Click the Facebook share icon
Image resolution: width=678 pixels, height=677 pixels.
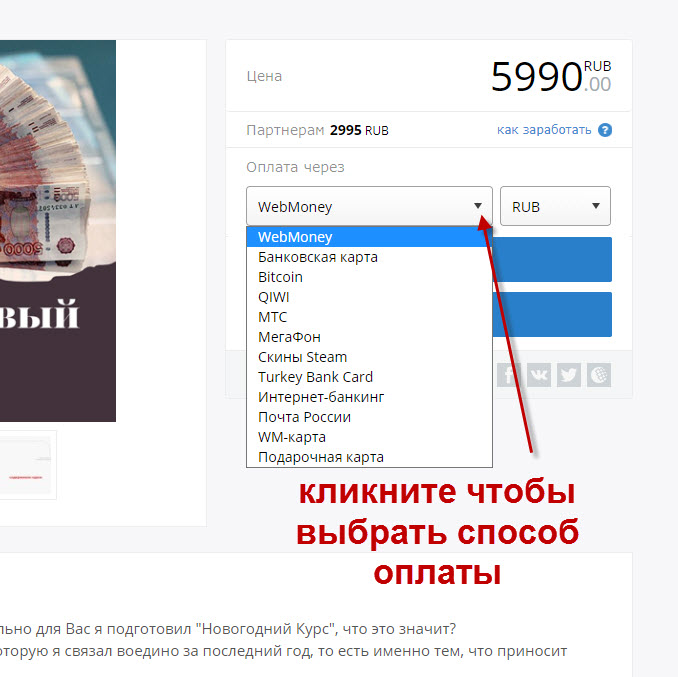[508, 375]
